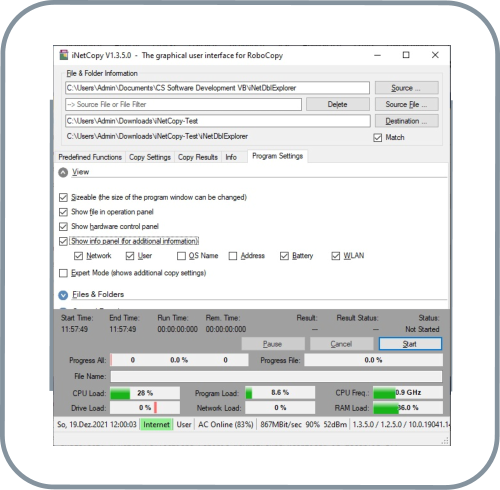
Task: Toggle Show hardware control panel checkbox
Action: click(63, 227)
